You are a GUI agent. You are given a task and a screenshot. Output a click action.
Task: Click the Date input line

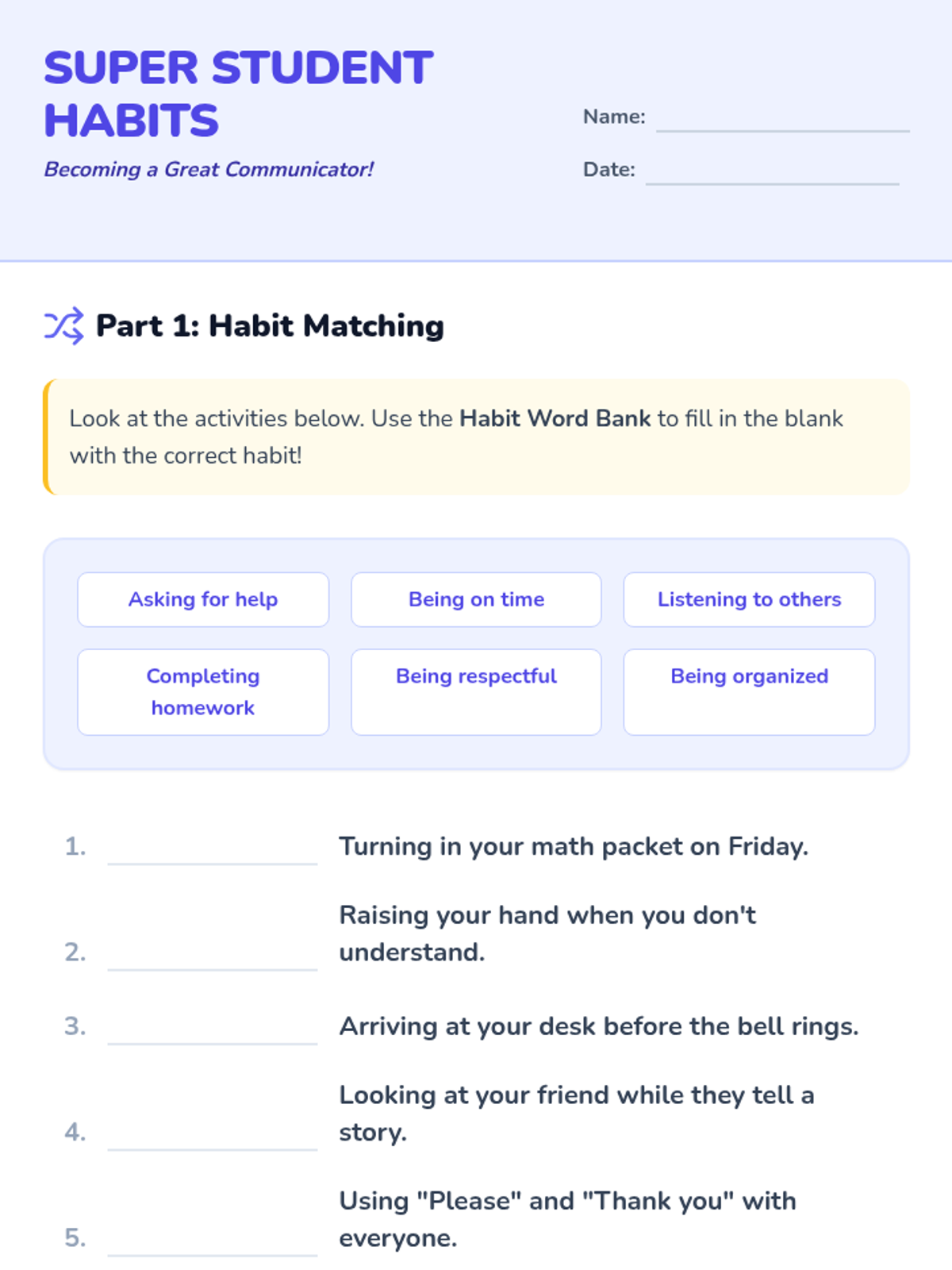772,172
